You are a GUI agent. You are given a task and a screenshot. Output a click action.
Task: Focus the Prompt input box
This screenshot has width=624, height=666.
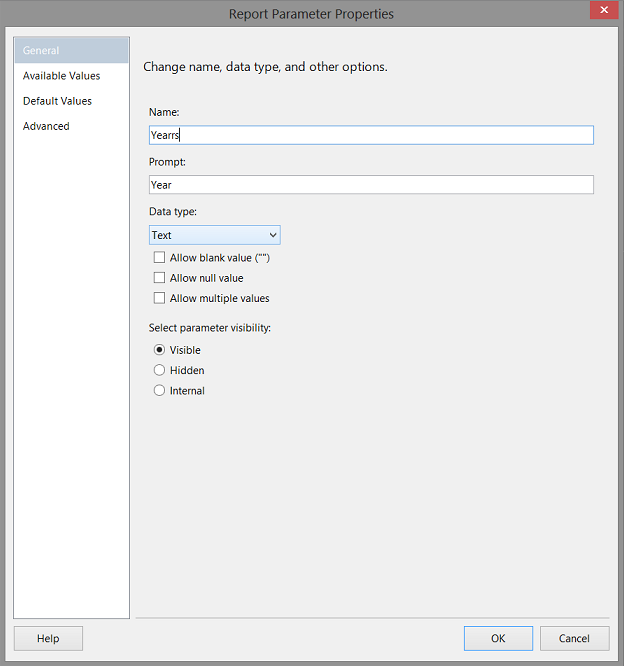(x=370, y=185)
